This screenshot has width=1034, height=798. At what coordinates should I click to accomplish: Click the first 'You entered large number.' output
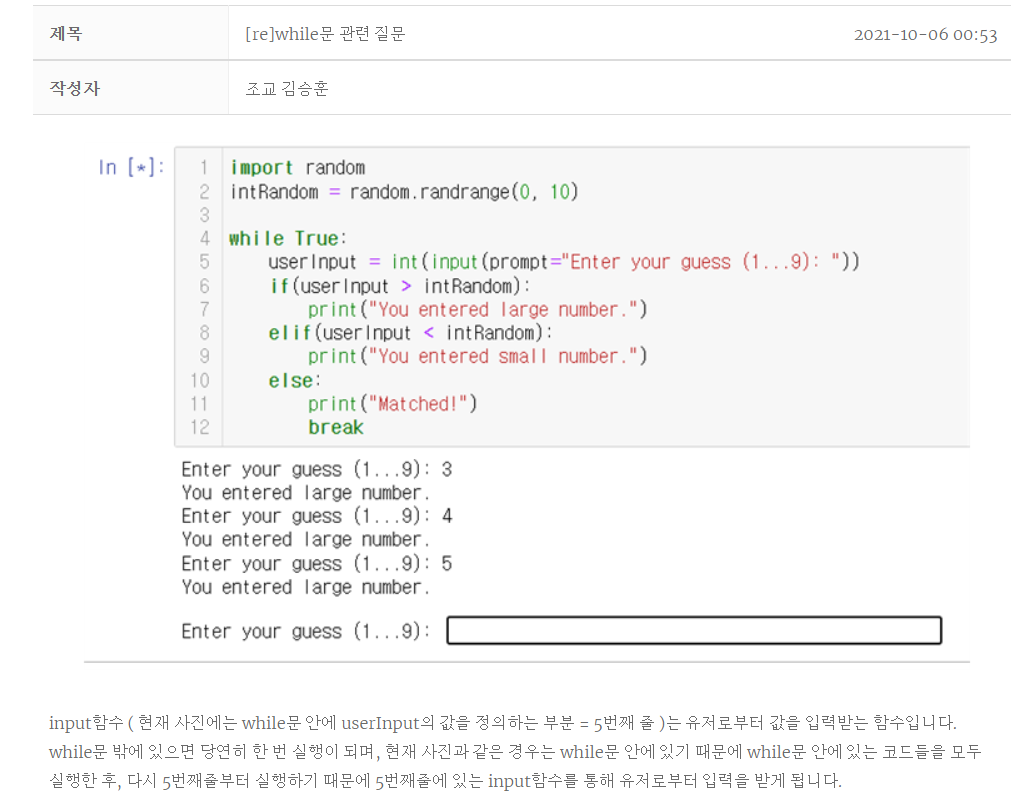click(306, 493)
